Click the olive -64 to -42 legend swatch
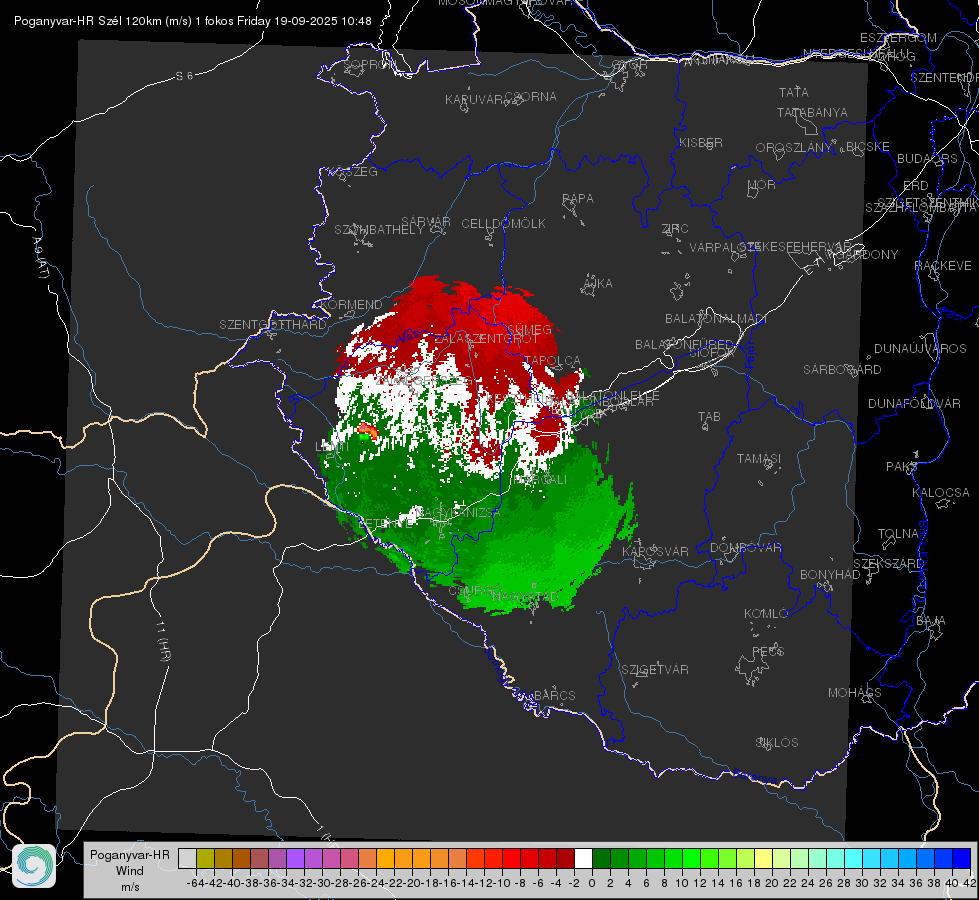Screen dimensions: 979x900 pos(205,858)
